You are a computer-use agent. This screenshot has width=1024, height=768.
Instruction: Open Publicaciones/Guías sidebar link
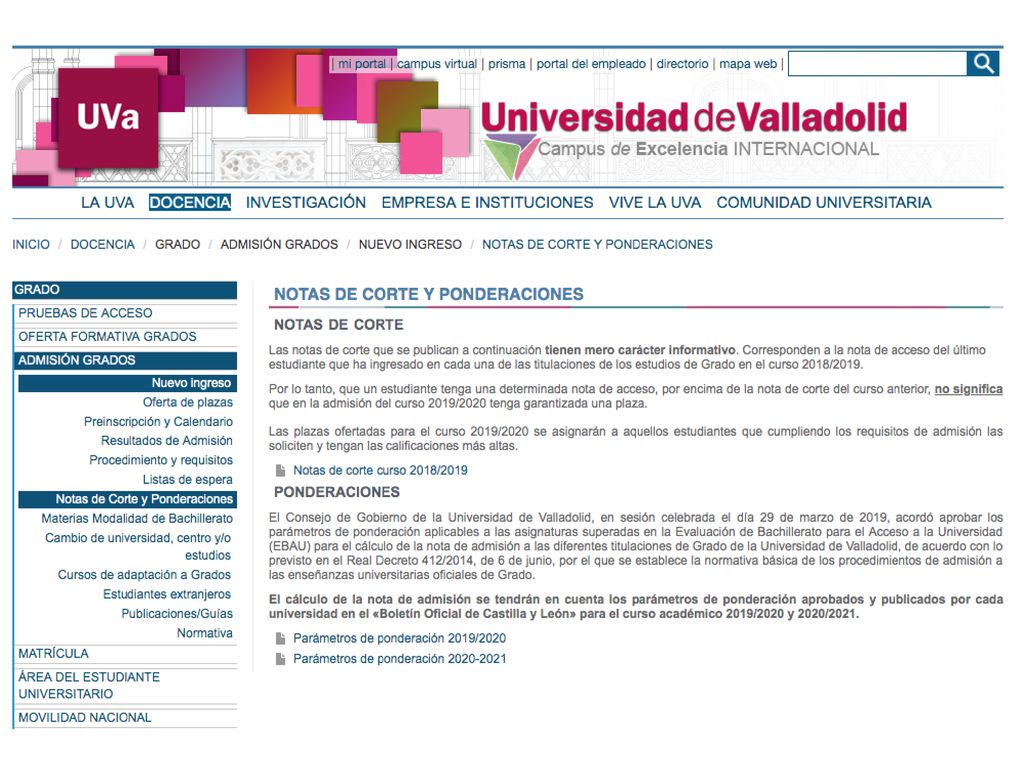[177, 614]
